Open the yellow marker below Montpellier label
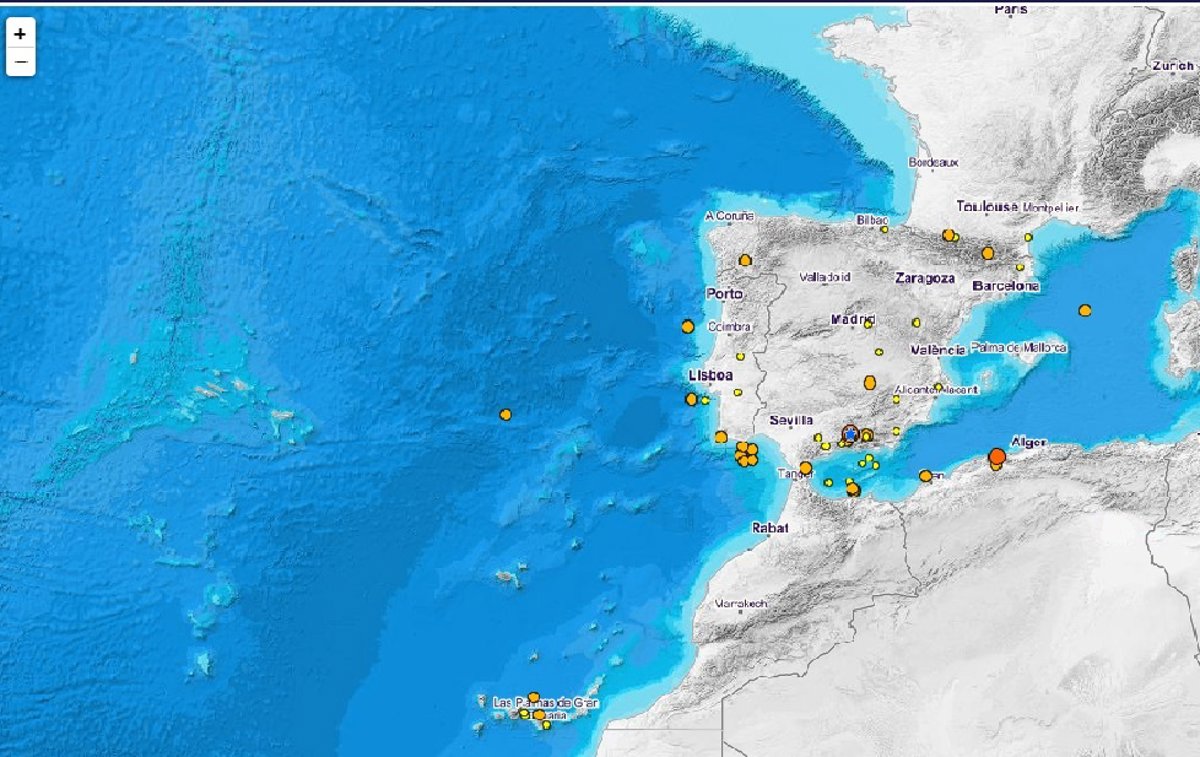Image resolution: width=1200 pixels, height=757 pixels. [x=1028, y=237]
